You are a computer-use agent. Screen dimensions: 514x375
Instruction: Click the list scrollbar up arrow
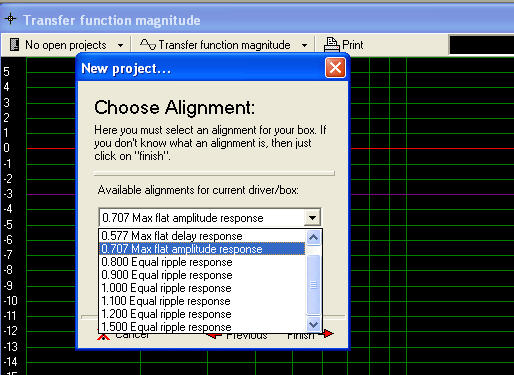coord(313,237)
